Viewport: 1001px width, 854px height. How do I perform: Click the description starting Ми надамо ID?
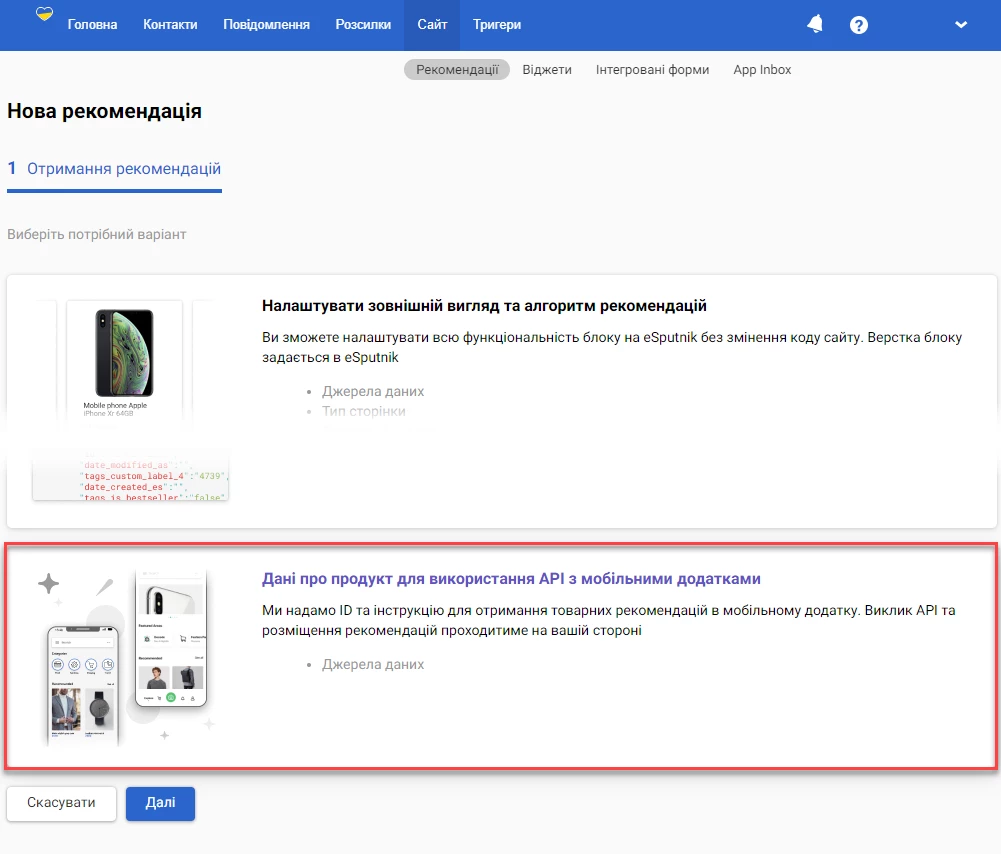pos(608,620)
